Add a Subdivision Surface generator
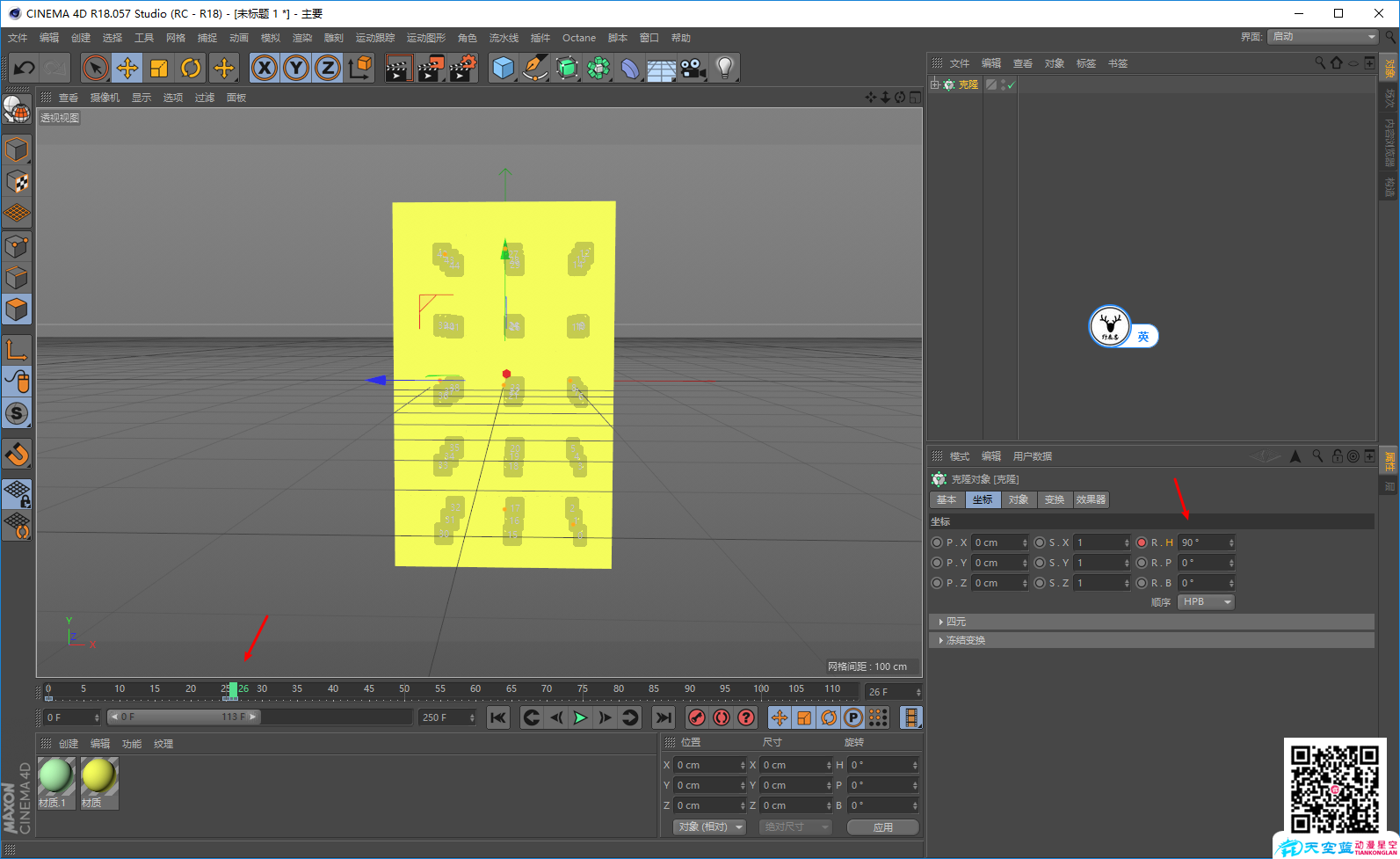The width and height of the screenshot is (1400, 859). click(567, 68)
